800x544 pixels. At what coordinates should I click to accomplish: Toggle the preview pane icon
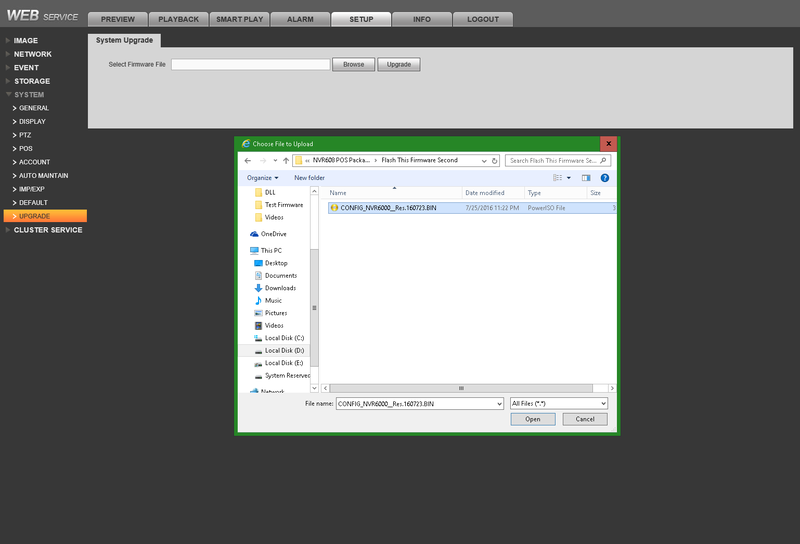(586, 178)
